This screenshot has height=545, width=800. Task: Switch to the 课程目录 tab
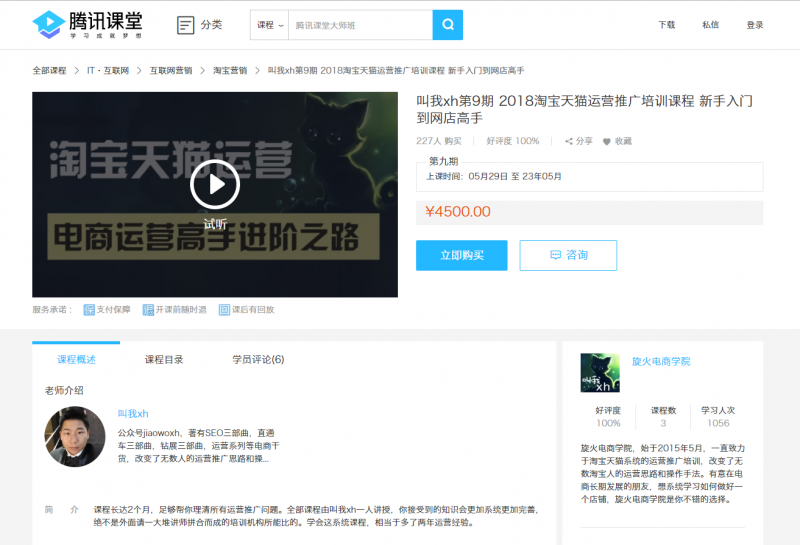click(x=164, y=360)
